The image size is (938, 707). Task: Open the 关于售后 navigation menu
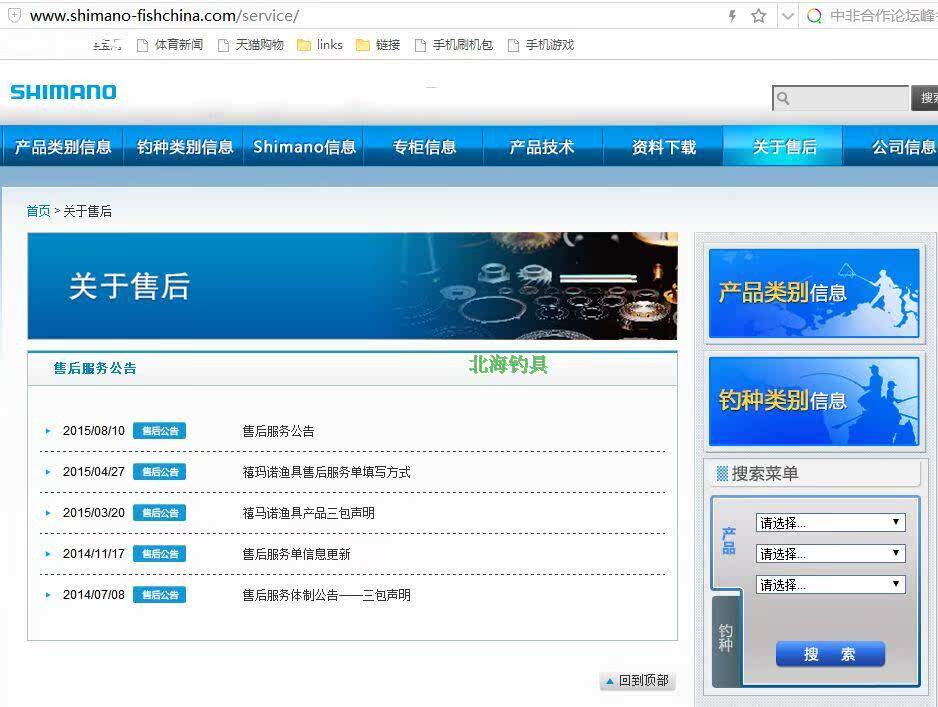[x=784, y=147]
